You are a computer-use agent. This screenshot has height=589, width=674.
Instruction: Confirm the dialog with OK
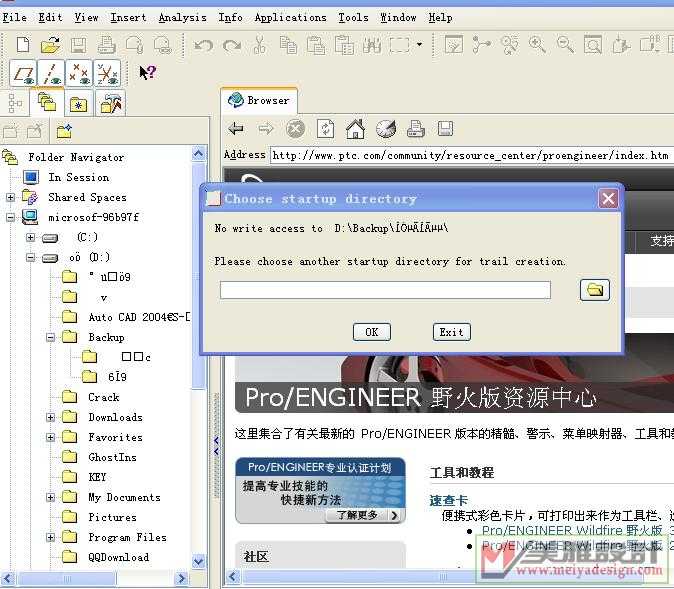[372, 332]
